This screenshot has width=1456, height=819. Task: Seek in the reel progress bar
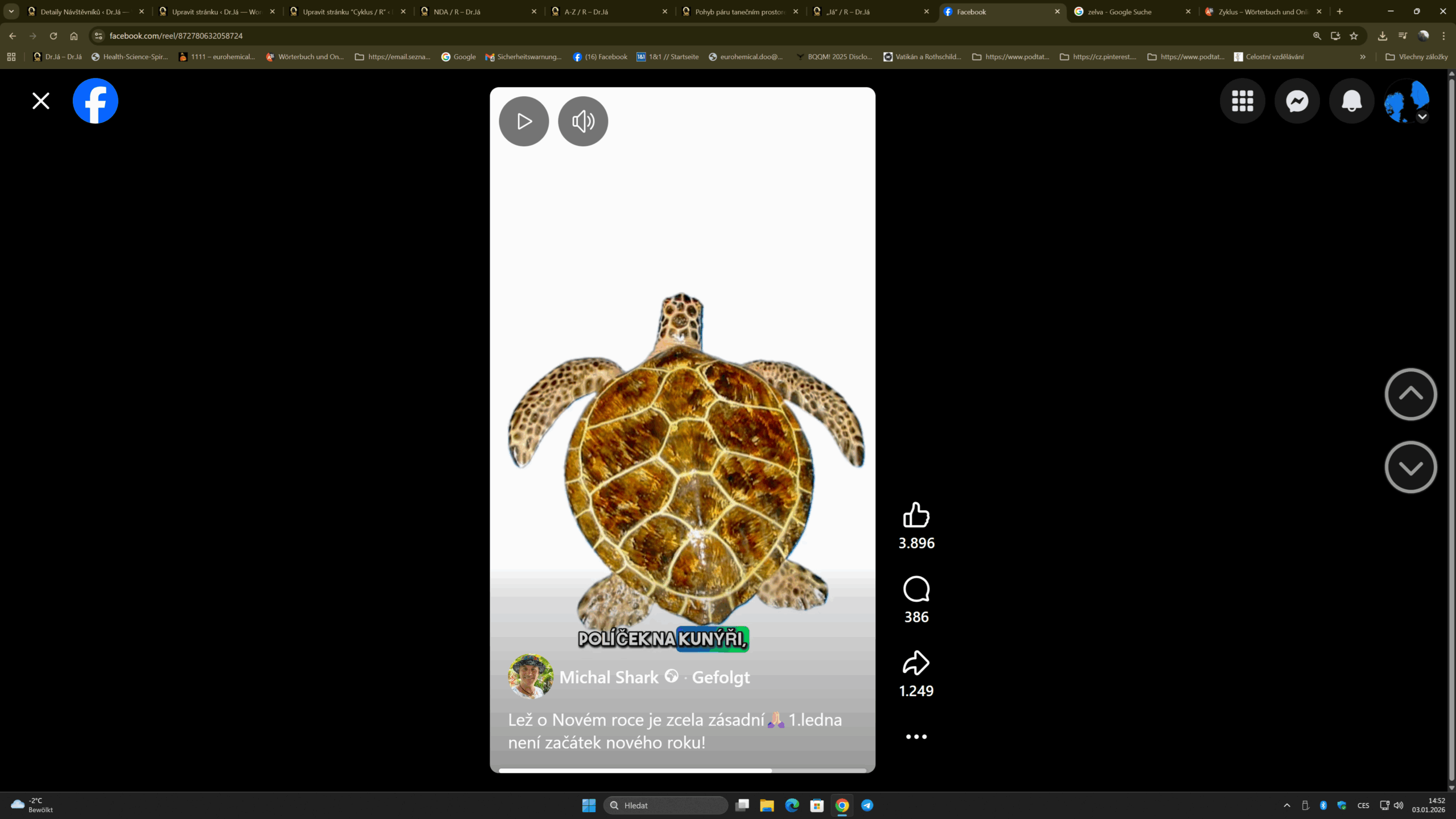682,771
